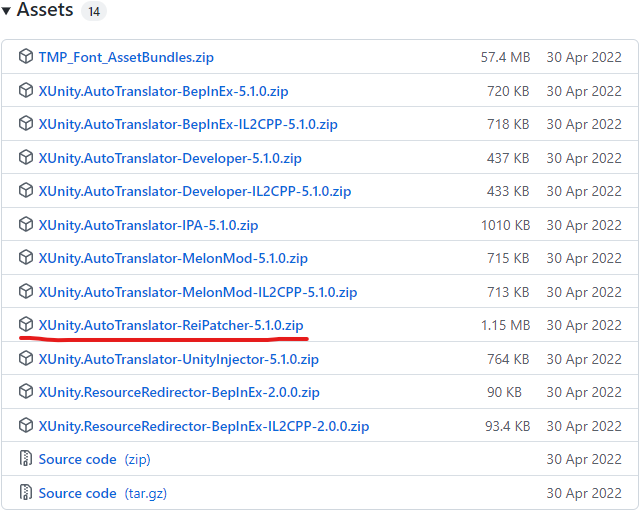Download XUnity.AutoTranslator-MelonMod-IL2CPP-5.1.0.zip
This screenshot has height=512, width=641.
click(x=198, y=292)
